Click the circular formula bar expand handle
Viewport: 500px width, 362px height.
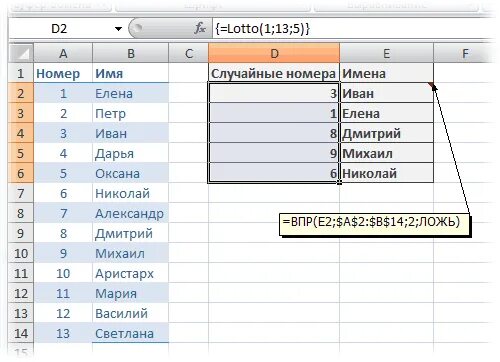pyautogui.click(x=137, y=28)
